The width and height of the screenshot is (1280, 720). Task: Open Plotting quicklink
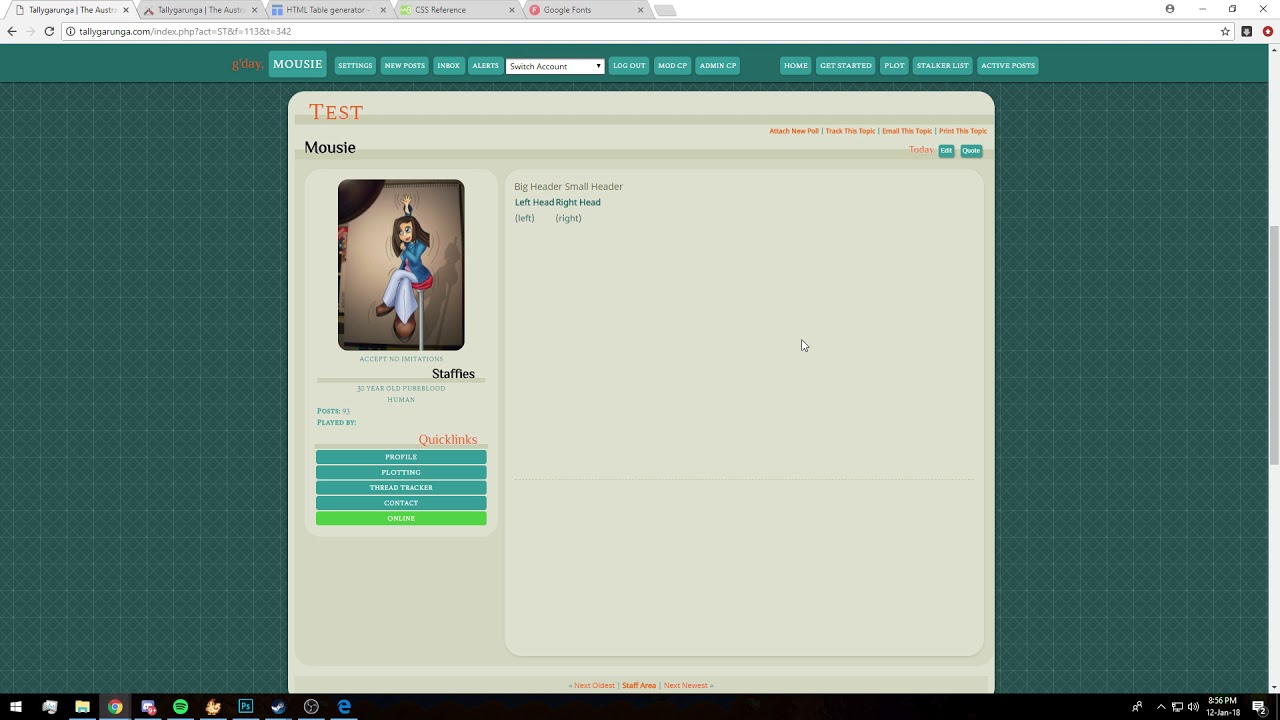(x=401, y=472)
